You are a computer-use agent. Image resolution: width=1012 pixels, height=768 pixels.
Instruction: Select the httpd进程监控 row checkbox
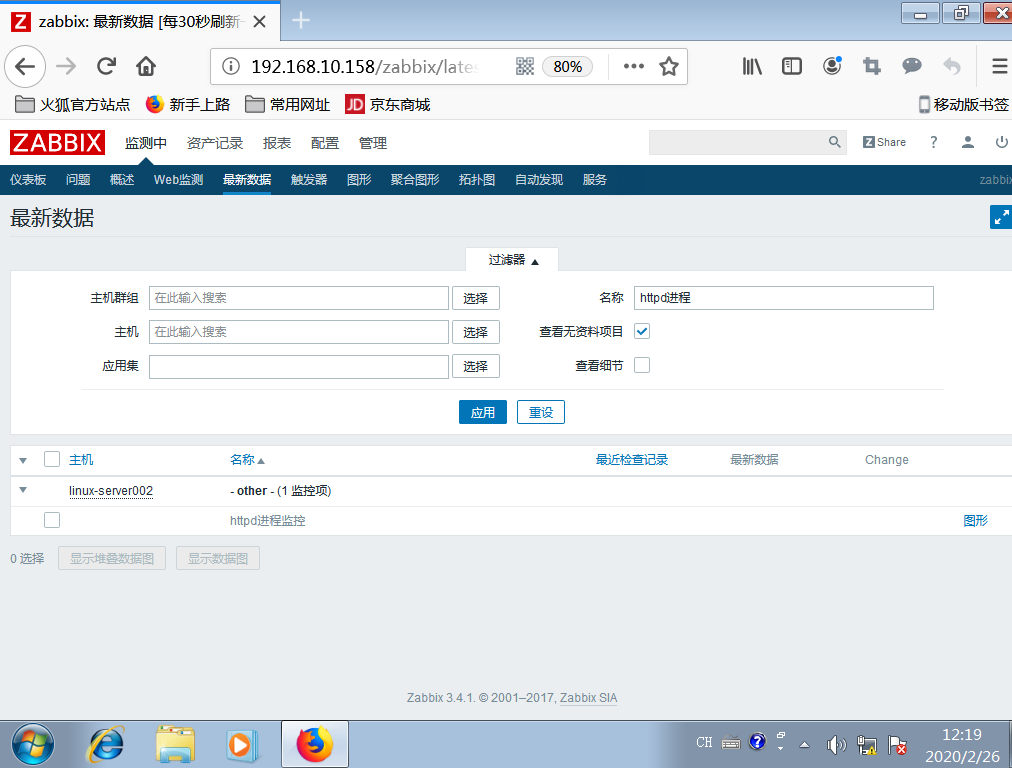pos(52,520)
